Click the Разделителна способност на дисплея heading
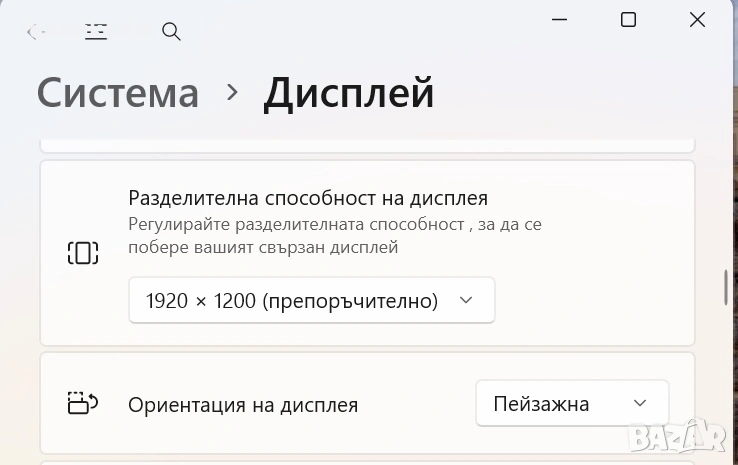738x465 pixels. (308, 198)
